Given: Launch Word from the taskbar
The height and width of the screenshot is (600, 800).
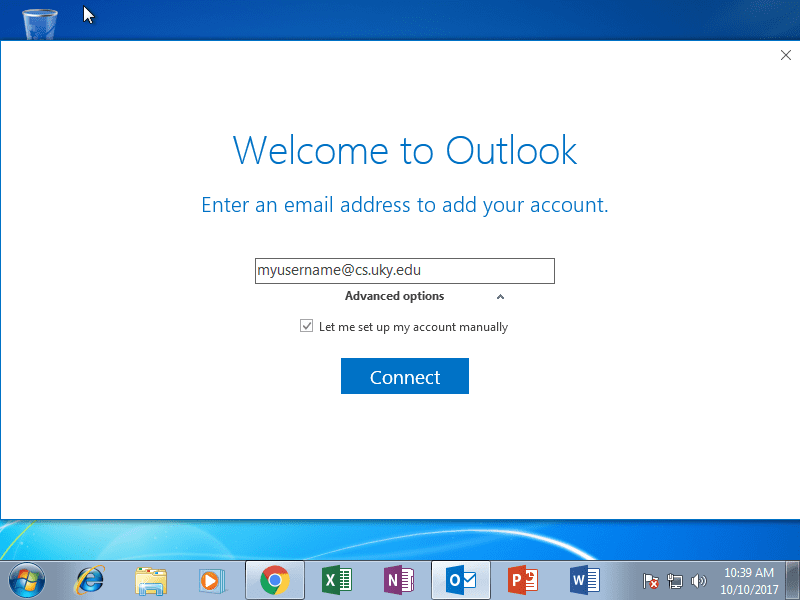Looking at the screenshot, I should (585, 580).
